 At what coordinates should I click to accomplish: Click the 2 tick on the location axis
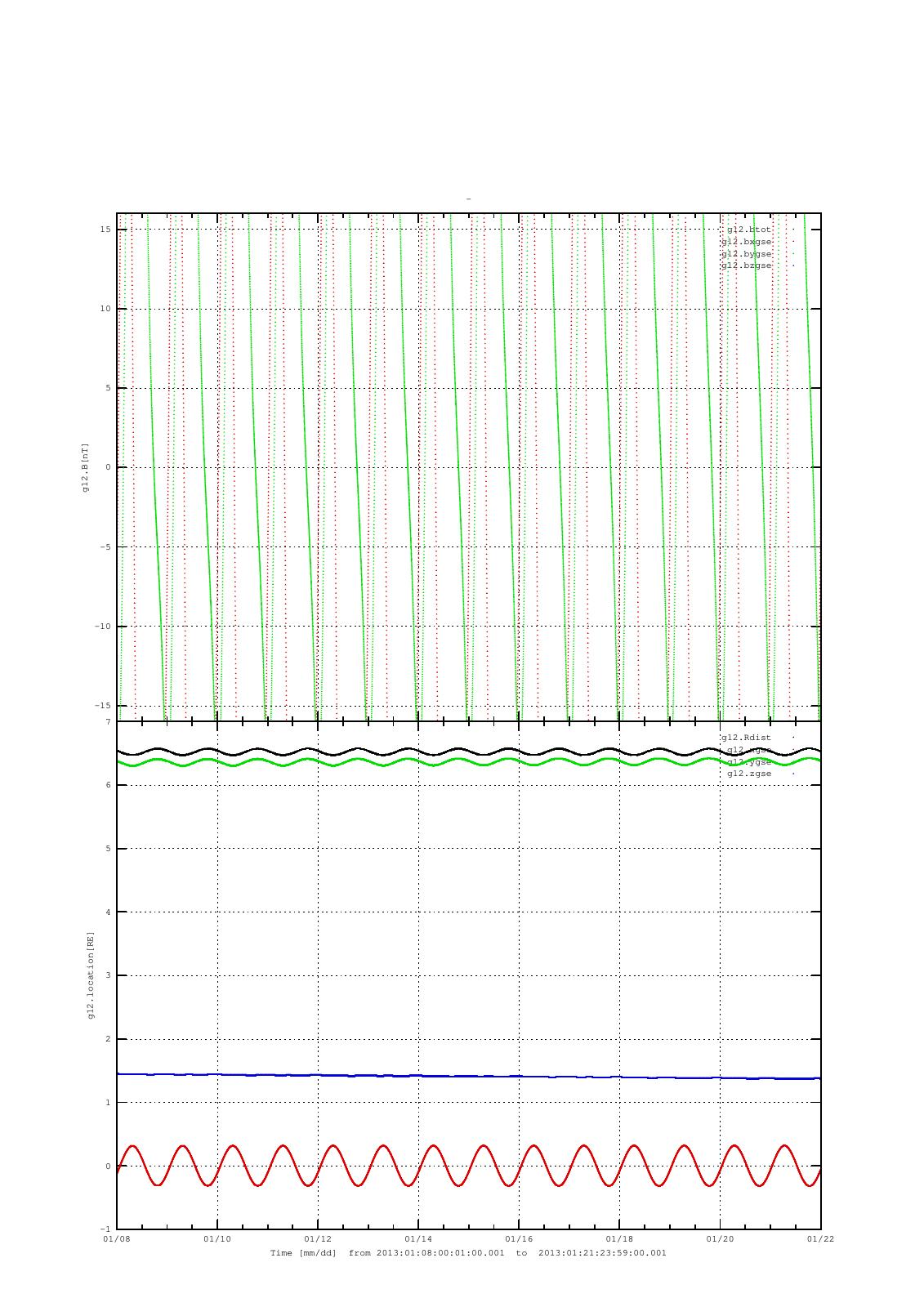coord(108,1039)
